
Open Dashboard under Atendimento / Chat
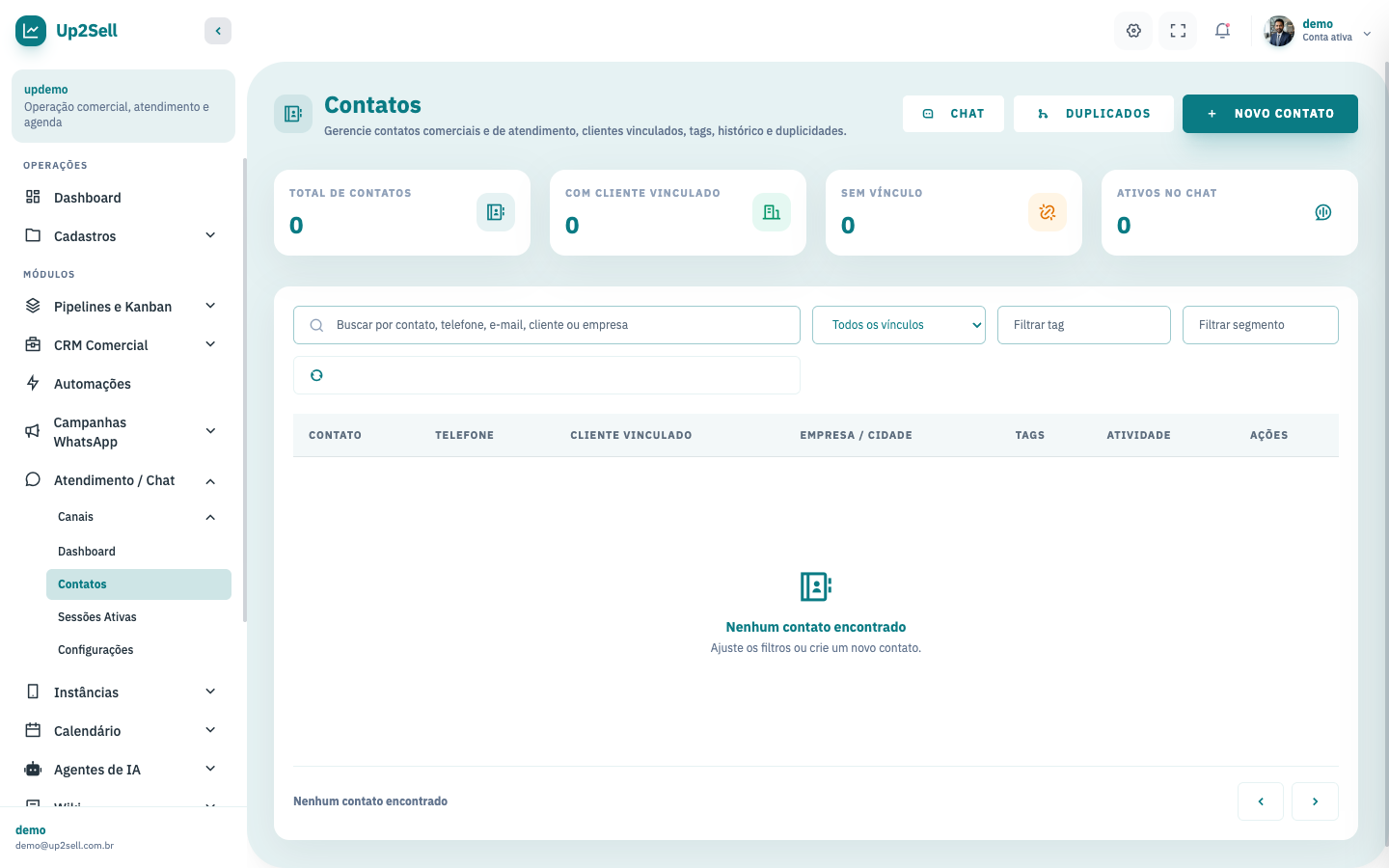[x=139, y=552]
